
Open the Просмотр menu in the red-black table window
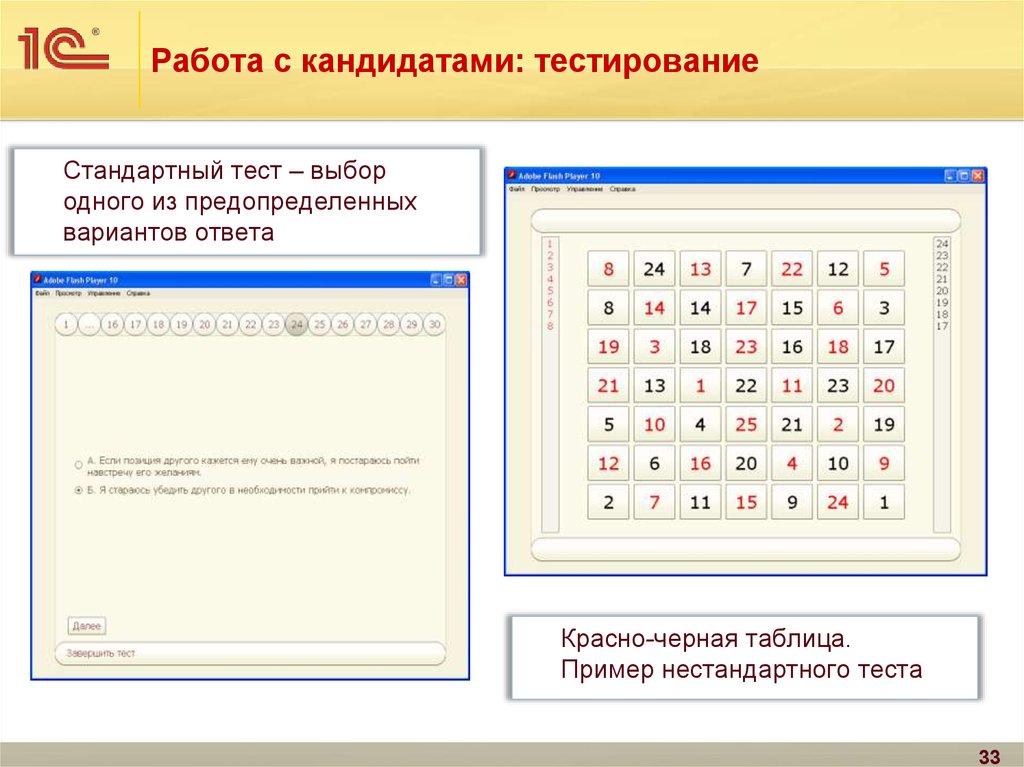click(x=546, y=189)
